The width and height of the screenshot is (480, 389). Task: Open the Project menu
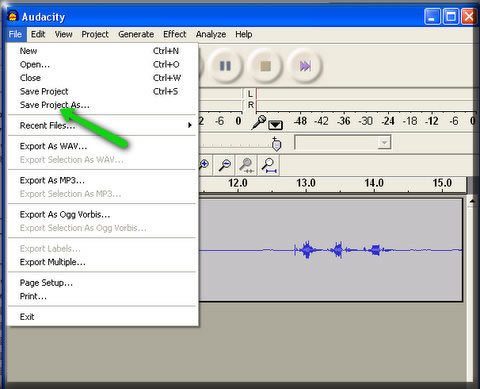tap(95, 34)
